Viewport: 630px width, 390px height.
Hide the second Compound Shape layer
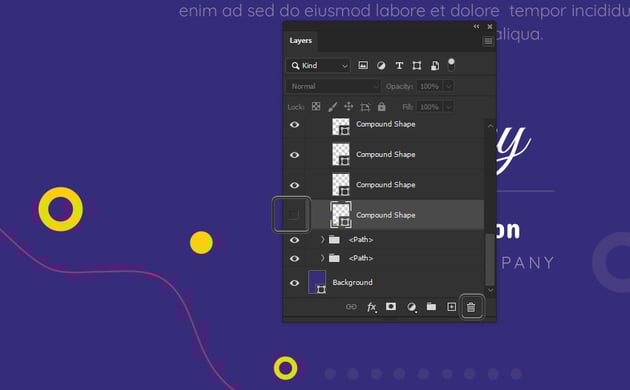click(x=295, y=155)
